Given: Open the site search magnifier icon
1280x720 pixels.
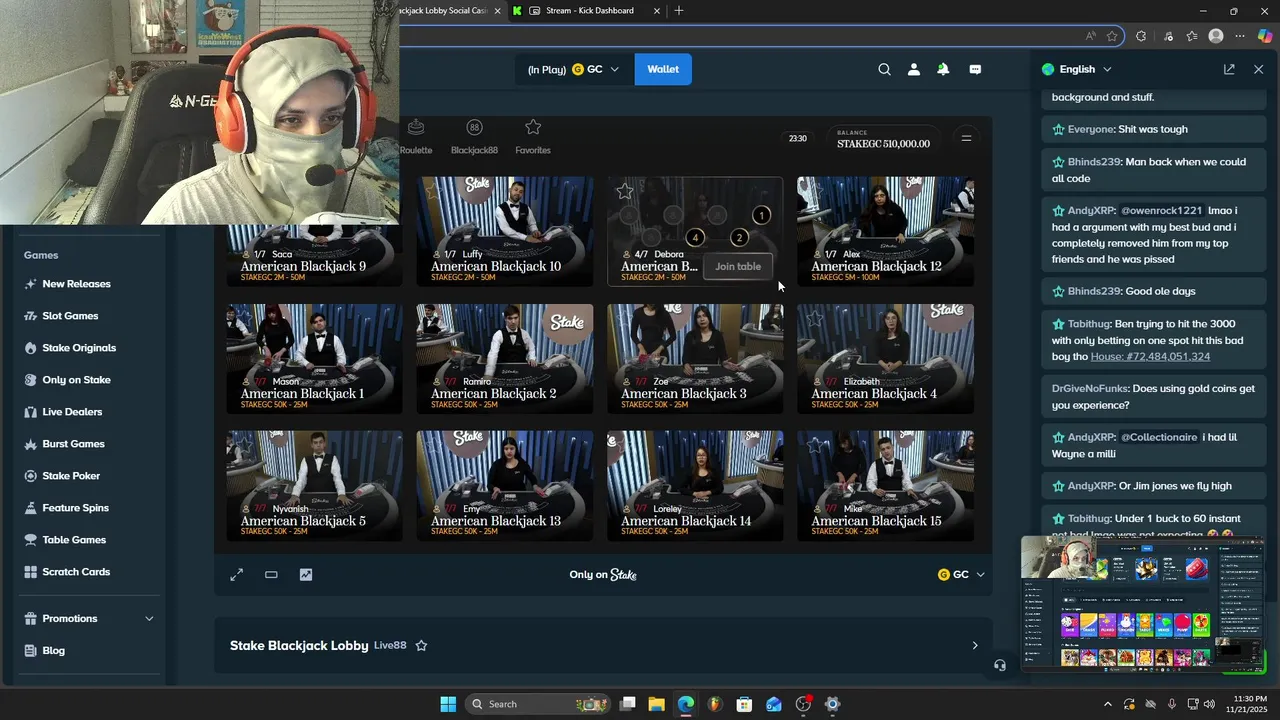Looking at the screenshot, I should [x=884, y=69].
